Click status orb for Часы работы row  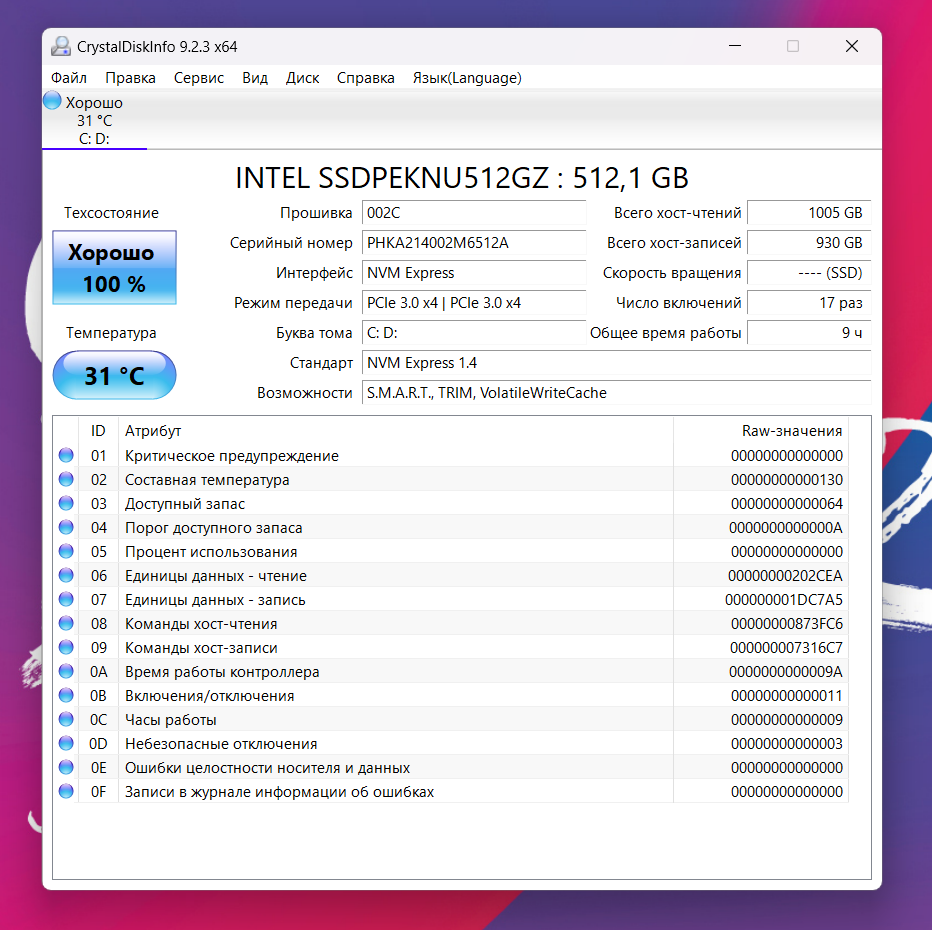66,720
